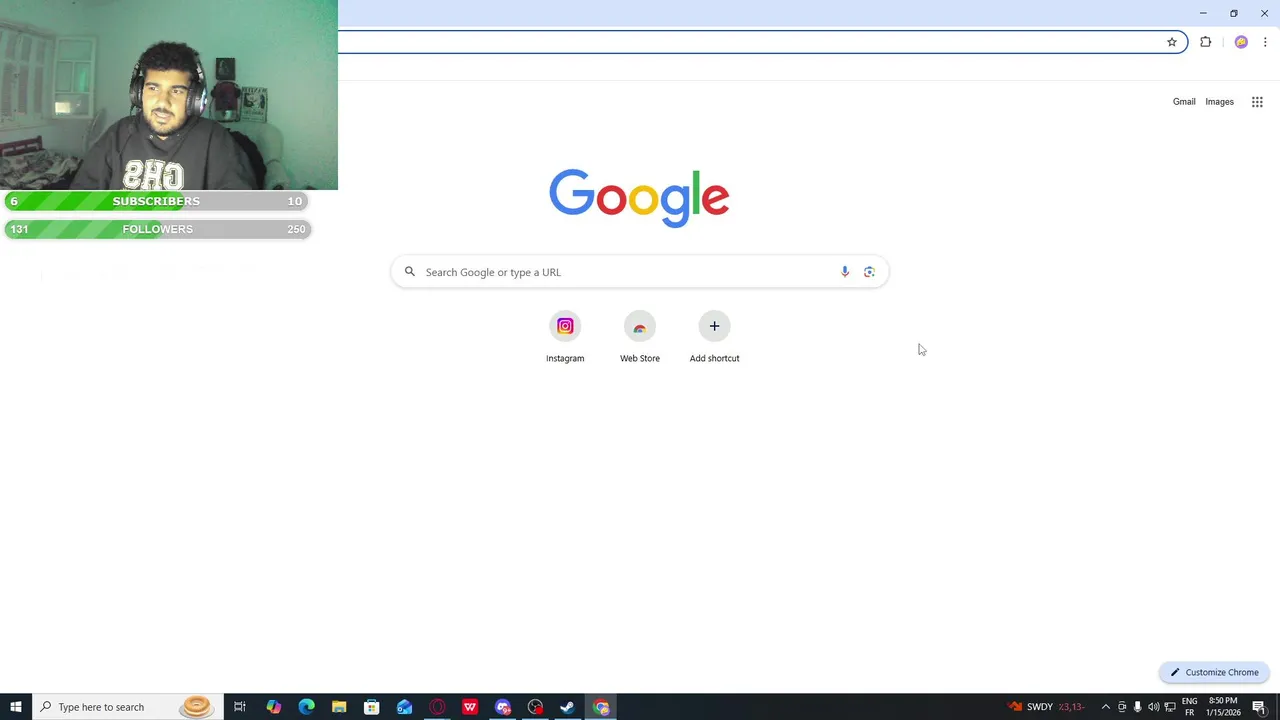Click the Subscribers goal bar
The width and height of the screenshot is (1280, 720).
pyautogui.click(x=157, y=201)
